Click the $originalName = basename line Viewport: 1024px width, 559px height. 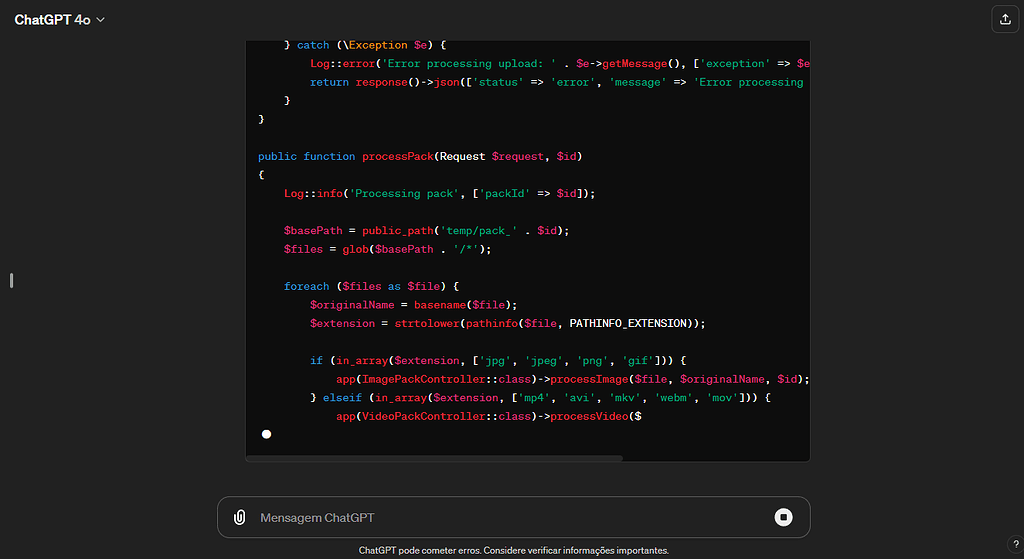tap(413, 304)
